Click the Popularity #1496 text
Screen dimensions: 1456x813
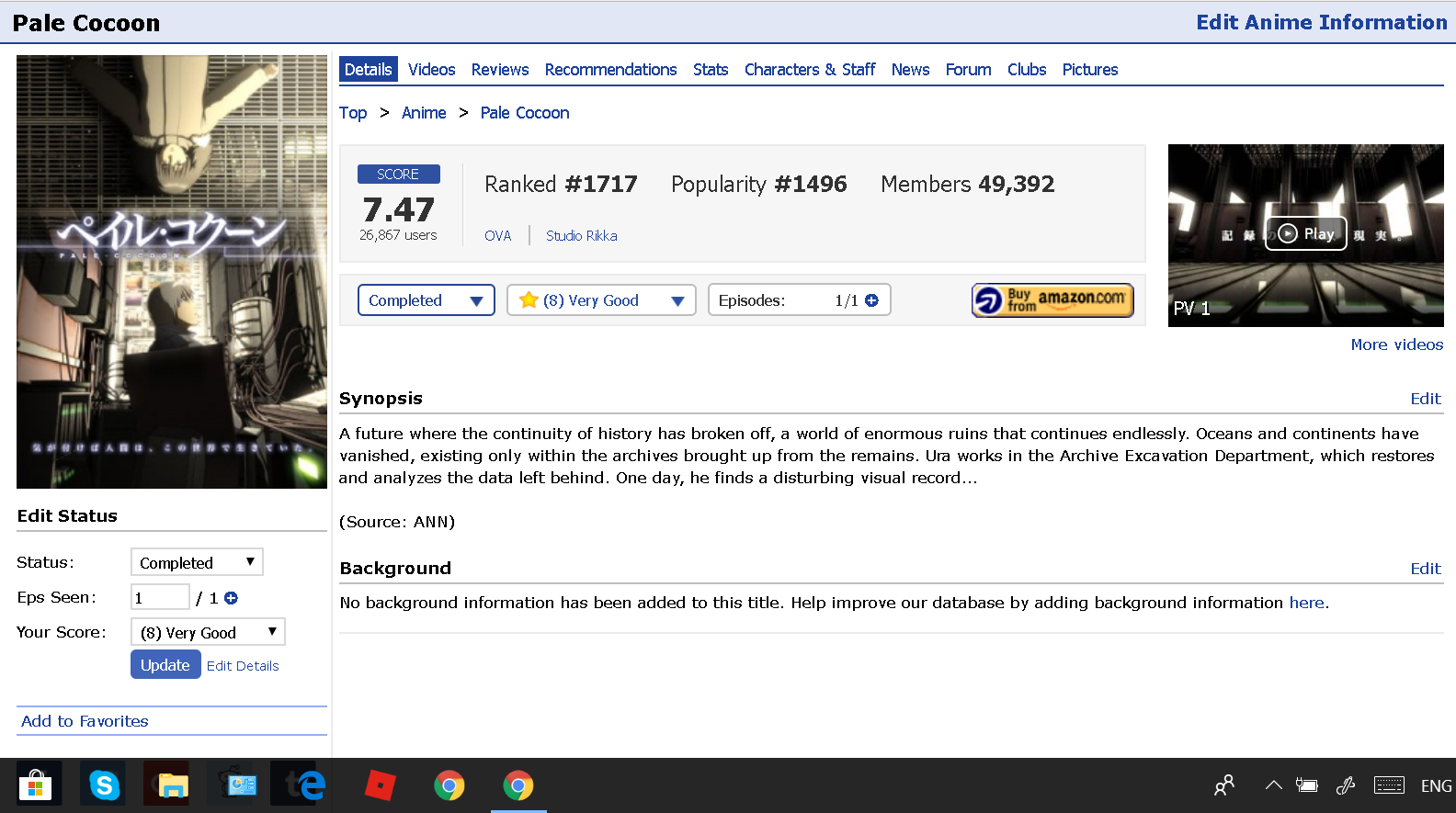(759, 184)
